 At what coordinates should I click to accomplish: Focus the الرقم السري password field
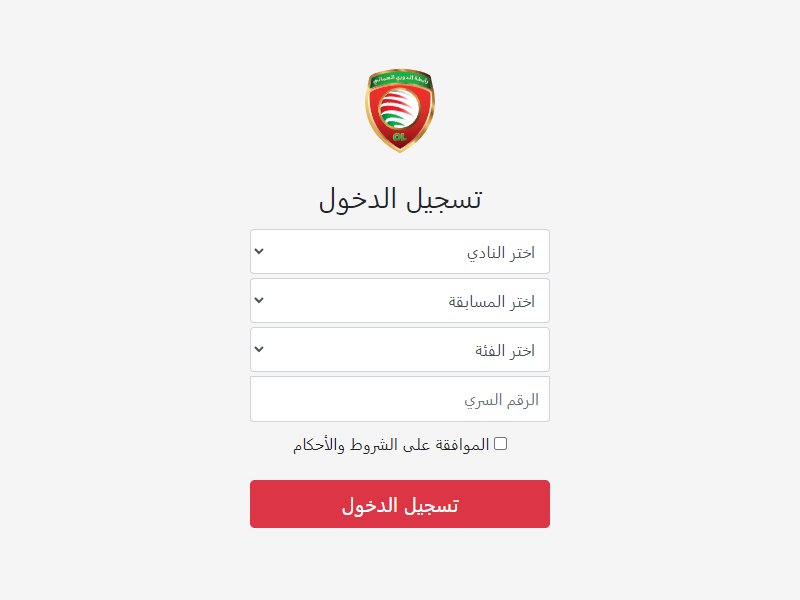(x=400, y=399)
